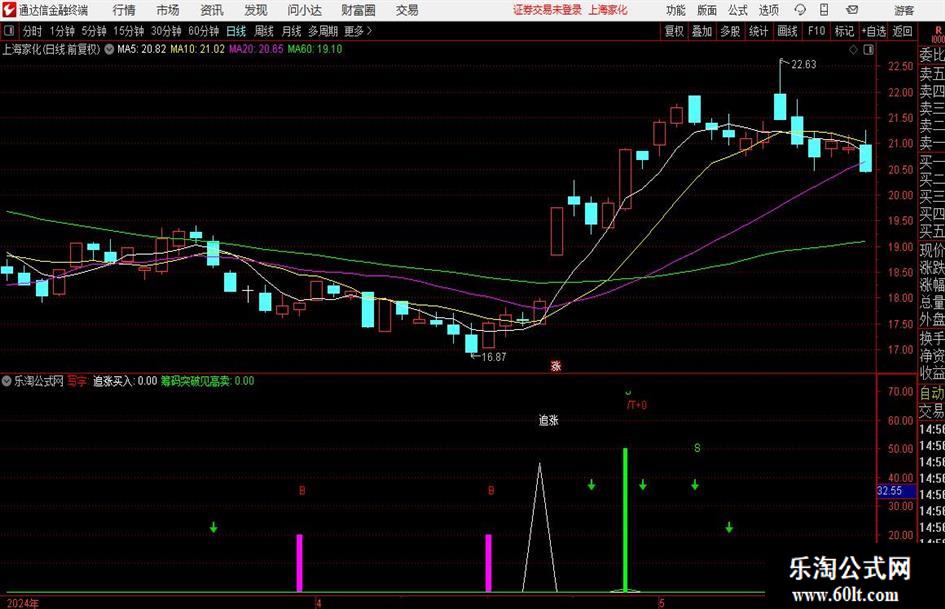Select the 30分钟 period tab
This screenshot has height=609, width=945.
(166, 31)
